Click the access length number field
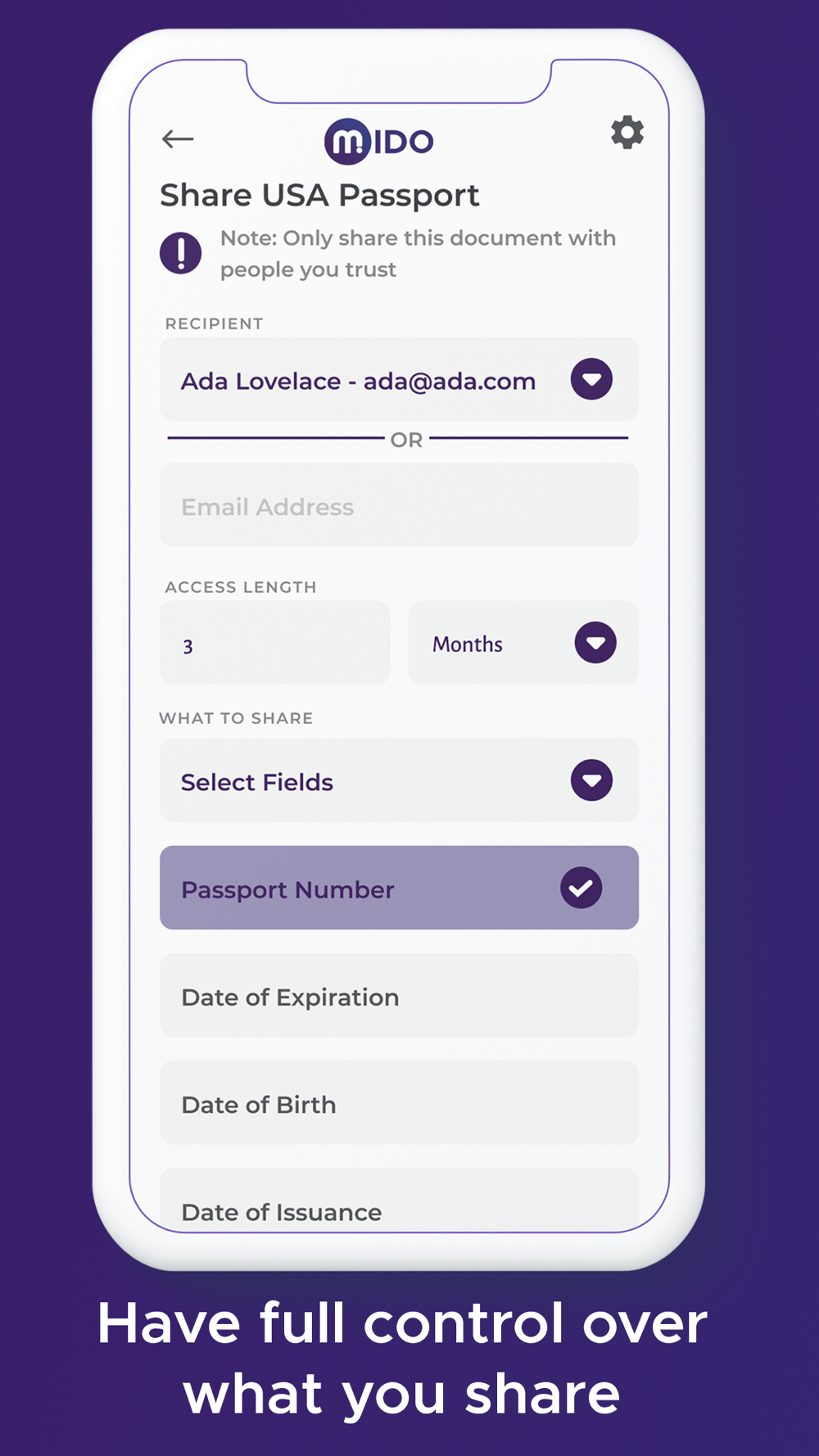Viewport: 819px width, 1456px height. coord(275,643)
